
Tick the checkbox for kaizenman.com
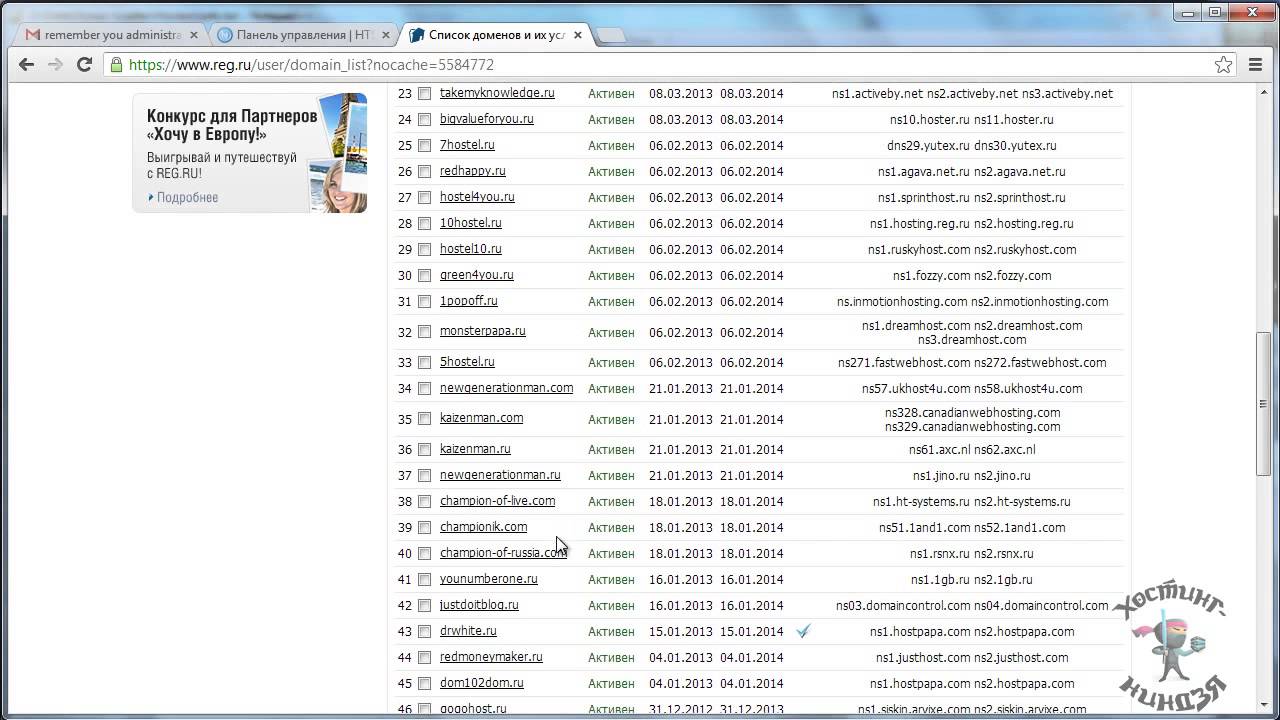[424, 418]
